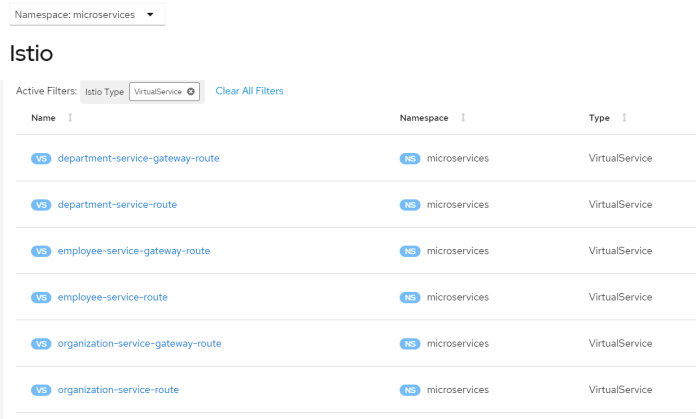Sort by the Type column arrow
Screen dimensions: 696x419
tap(624, 118)
